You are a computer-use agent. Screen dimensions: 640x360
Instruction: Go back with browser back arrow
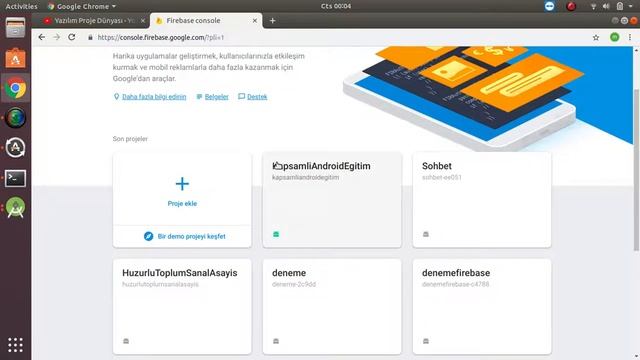42,37
